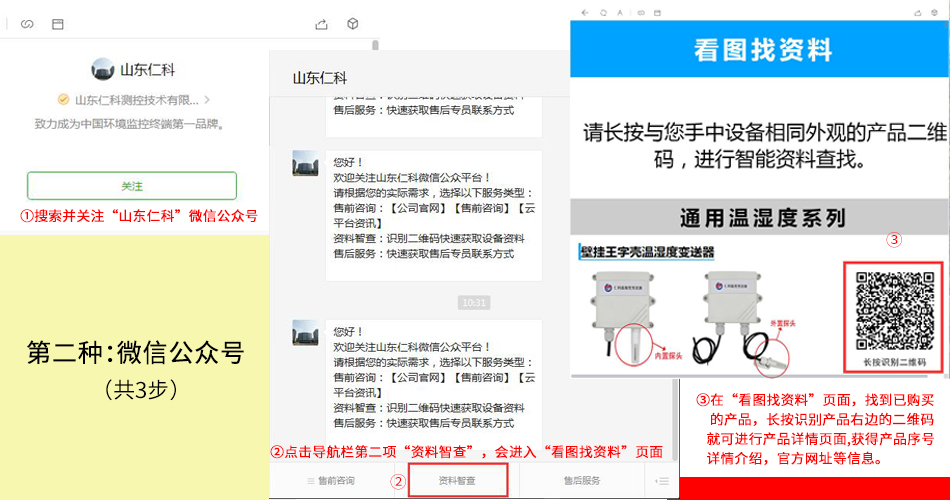
Task: Click the share icon in right panel toolbar
Action: point(915,12)
